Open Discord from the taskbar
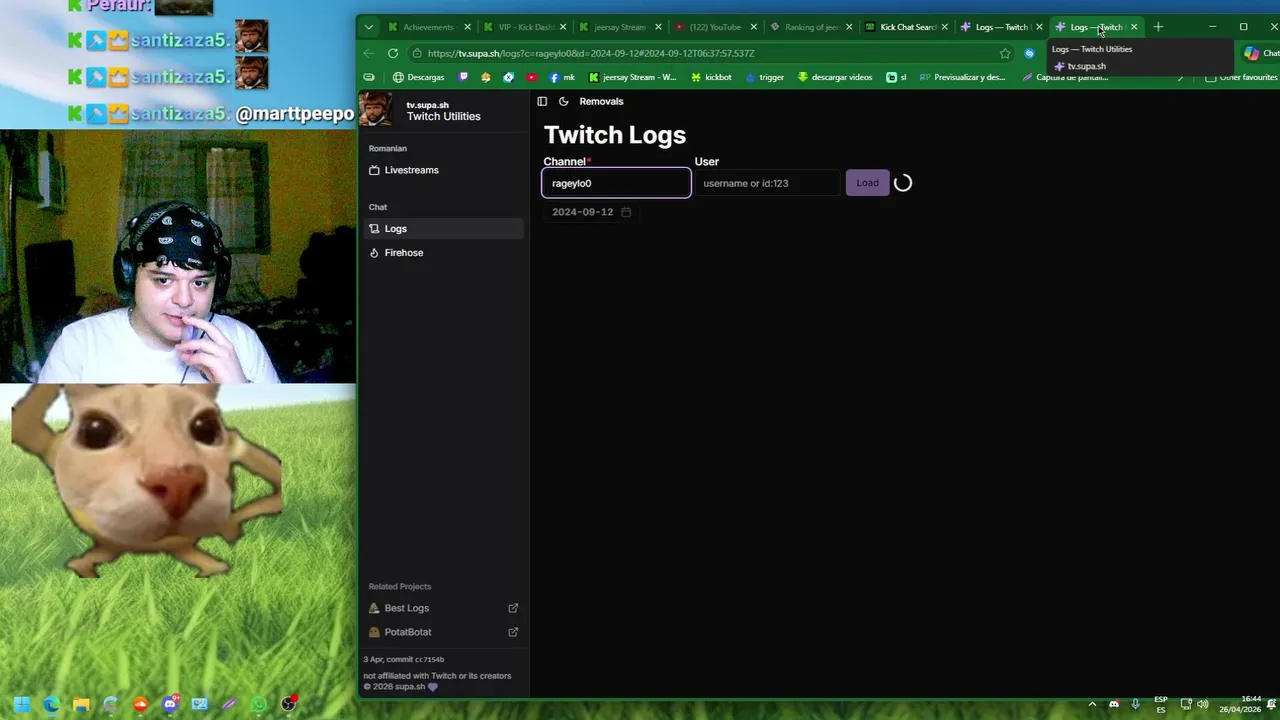The width and height of the screenshot is (1280, 720). coord(170,704)
